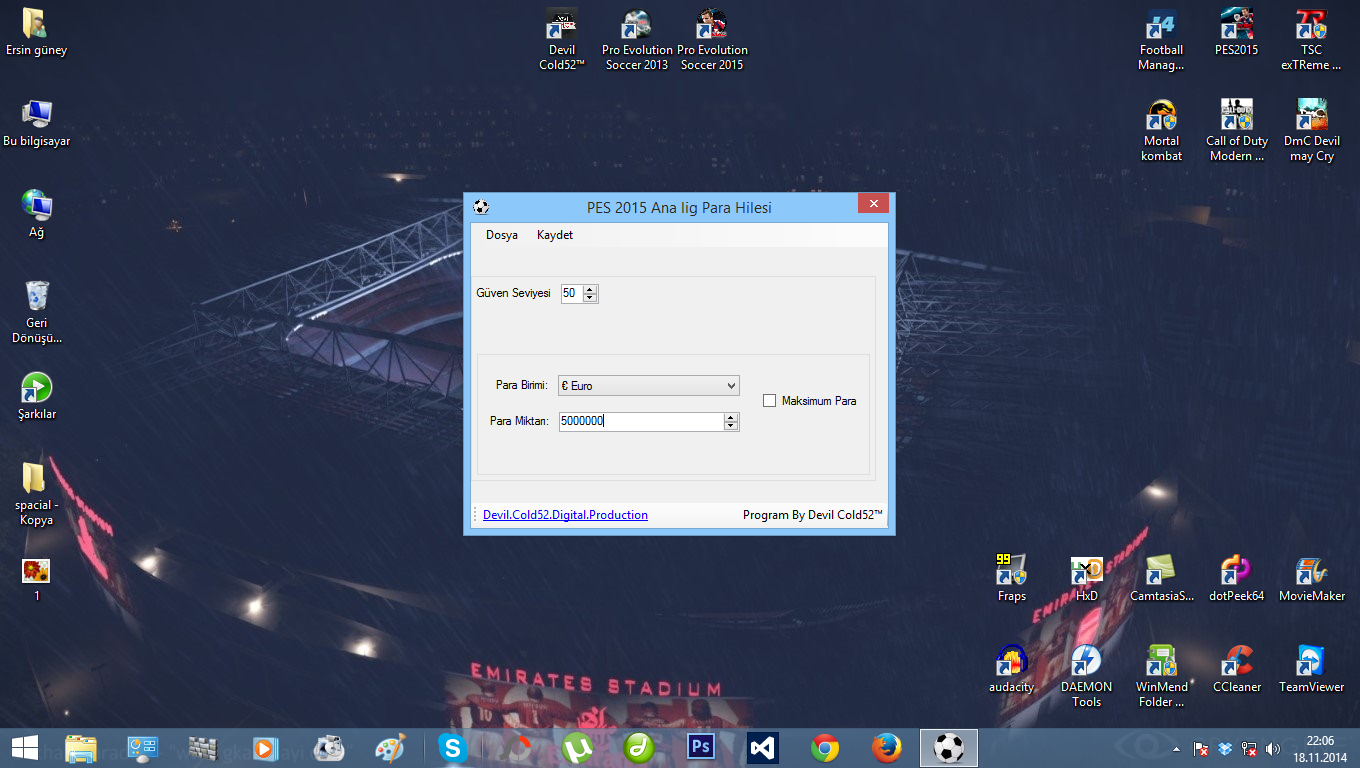Show hidden tray icons arrow
This screenshot has width=1360, height=768.
point(1175,748)
